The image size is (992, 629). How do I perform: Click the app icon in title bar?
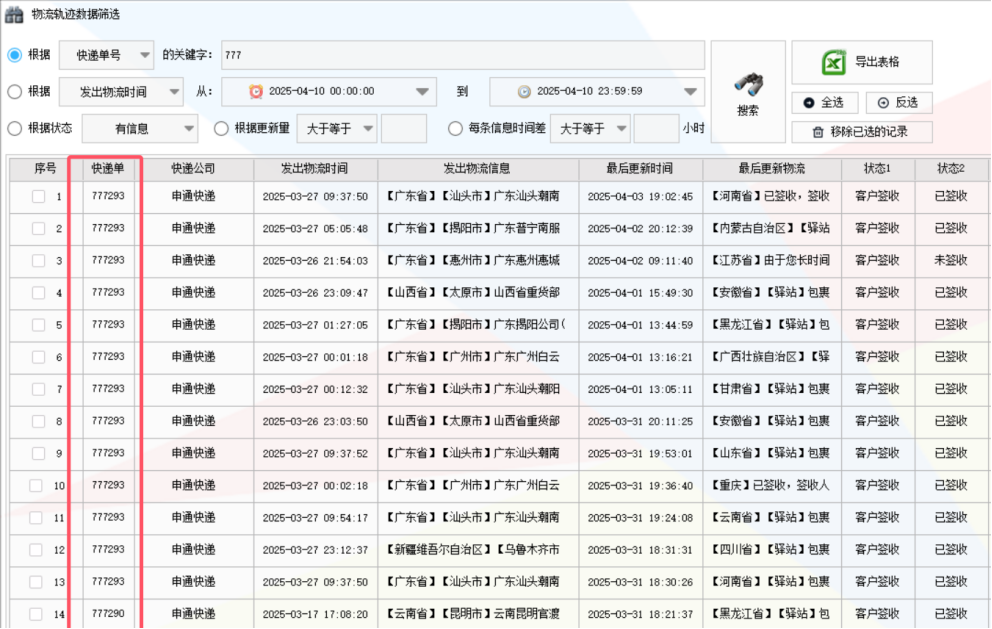click(x=14, y=14)
